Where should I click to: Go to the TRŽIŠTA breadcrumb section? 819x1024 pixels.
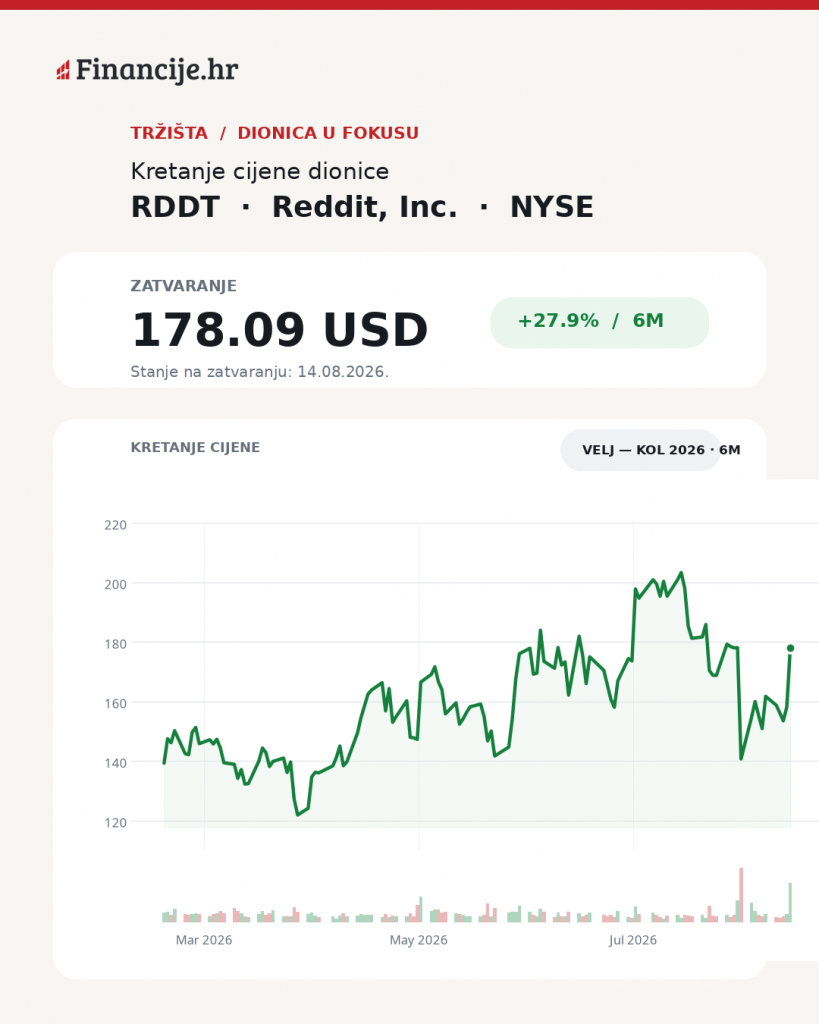pos(169,133)
